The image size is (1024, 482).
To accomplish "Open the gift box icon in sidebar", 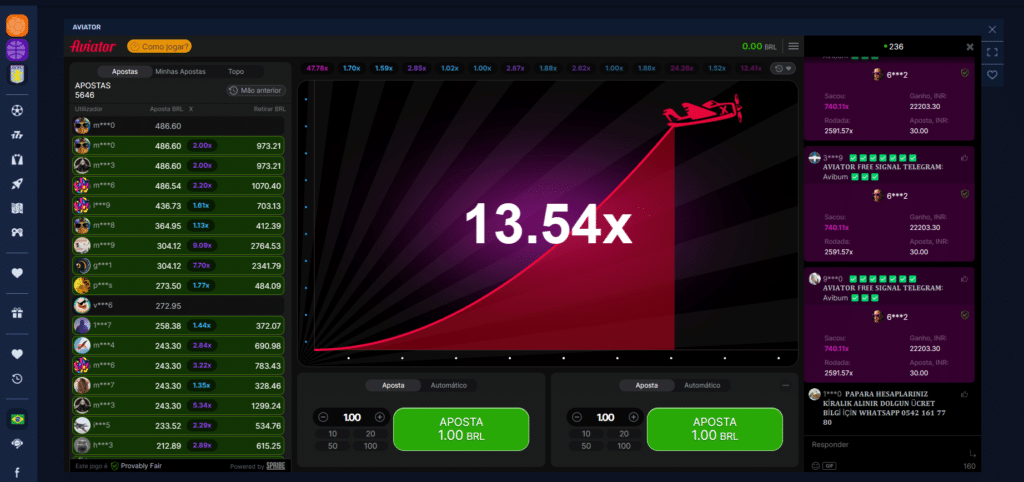I will point(16,313).
